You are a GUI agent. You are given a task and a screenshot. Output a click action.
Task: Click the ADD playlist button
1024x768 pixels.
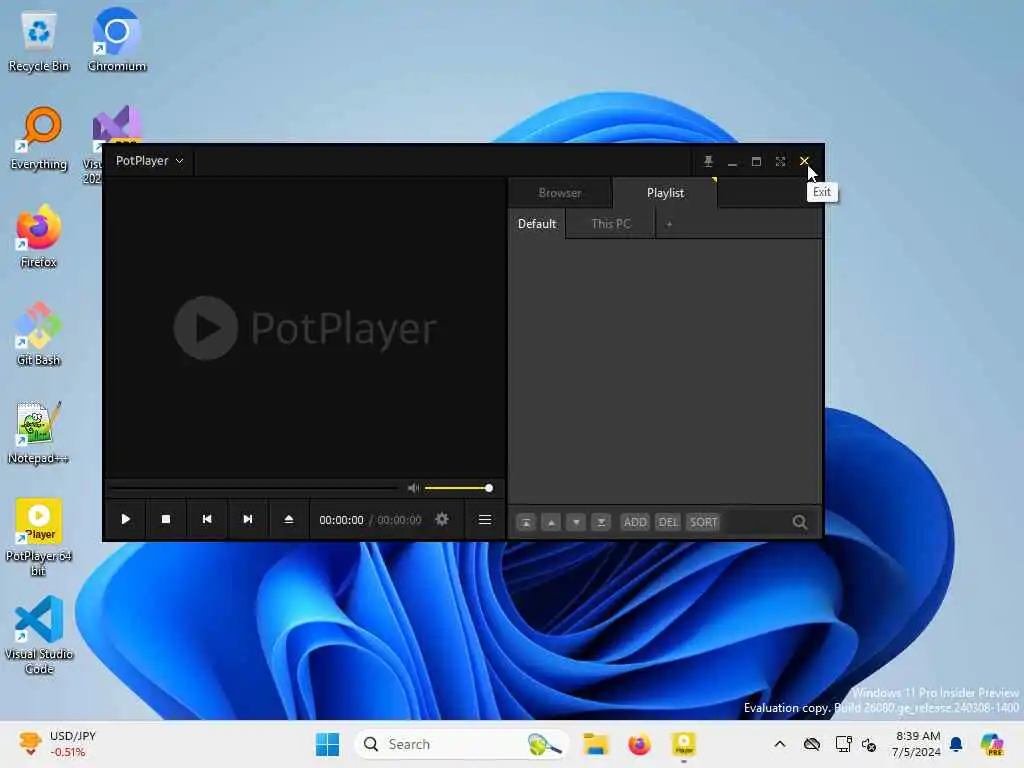(635, 522)
